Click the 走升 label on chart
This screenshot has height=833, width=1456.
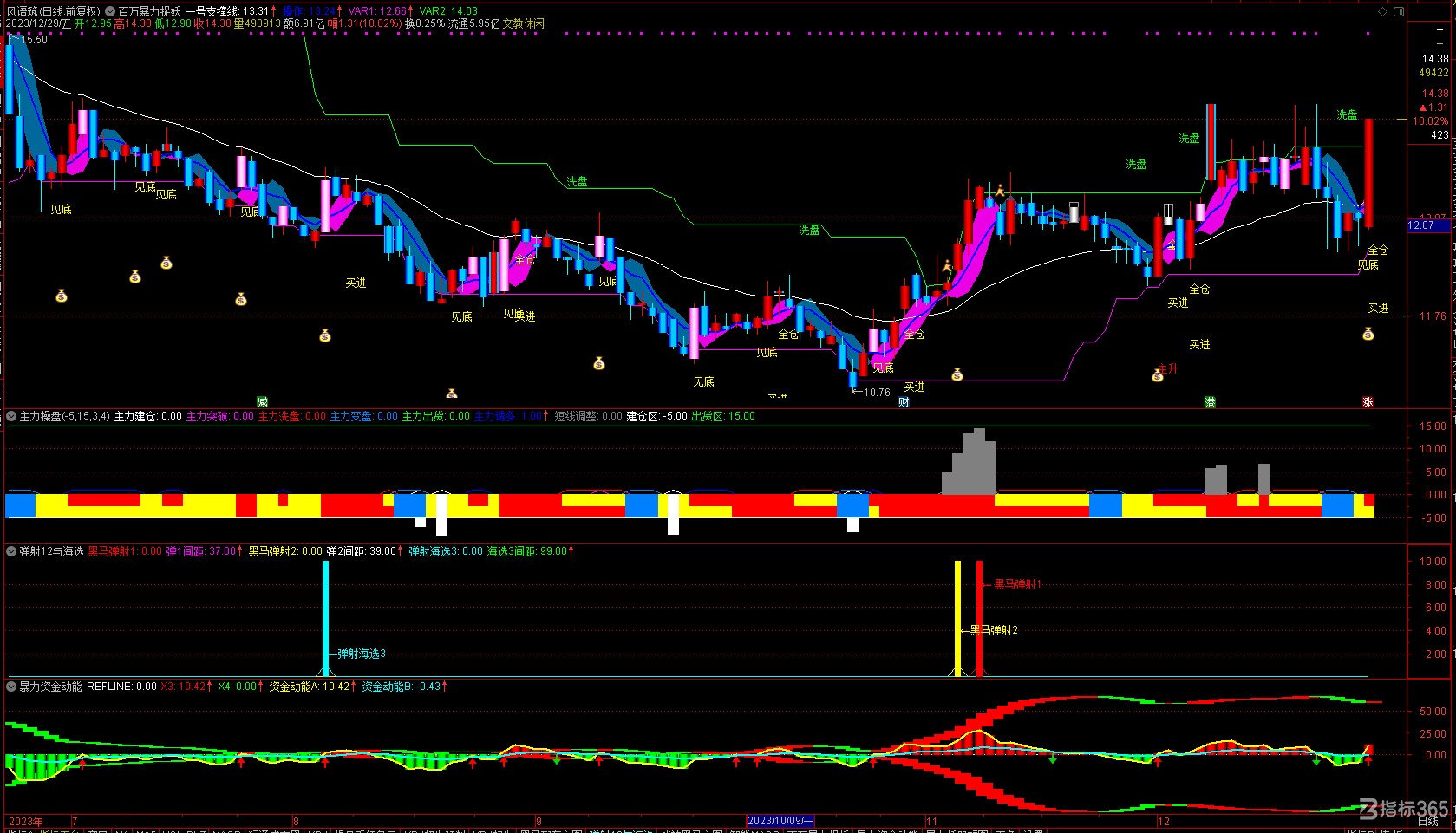pyautogui.click(x=1168, y=368)
